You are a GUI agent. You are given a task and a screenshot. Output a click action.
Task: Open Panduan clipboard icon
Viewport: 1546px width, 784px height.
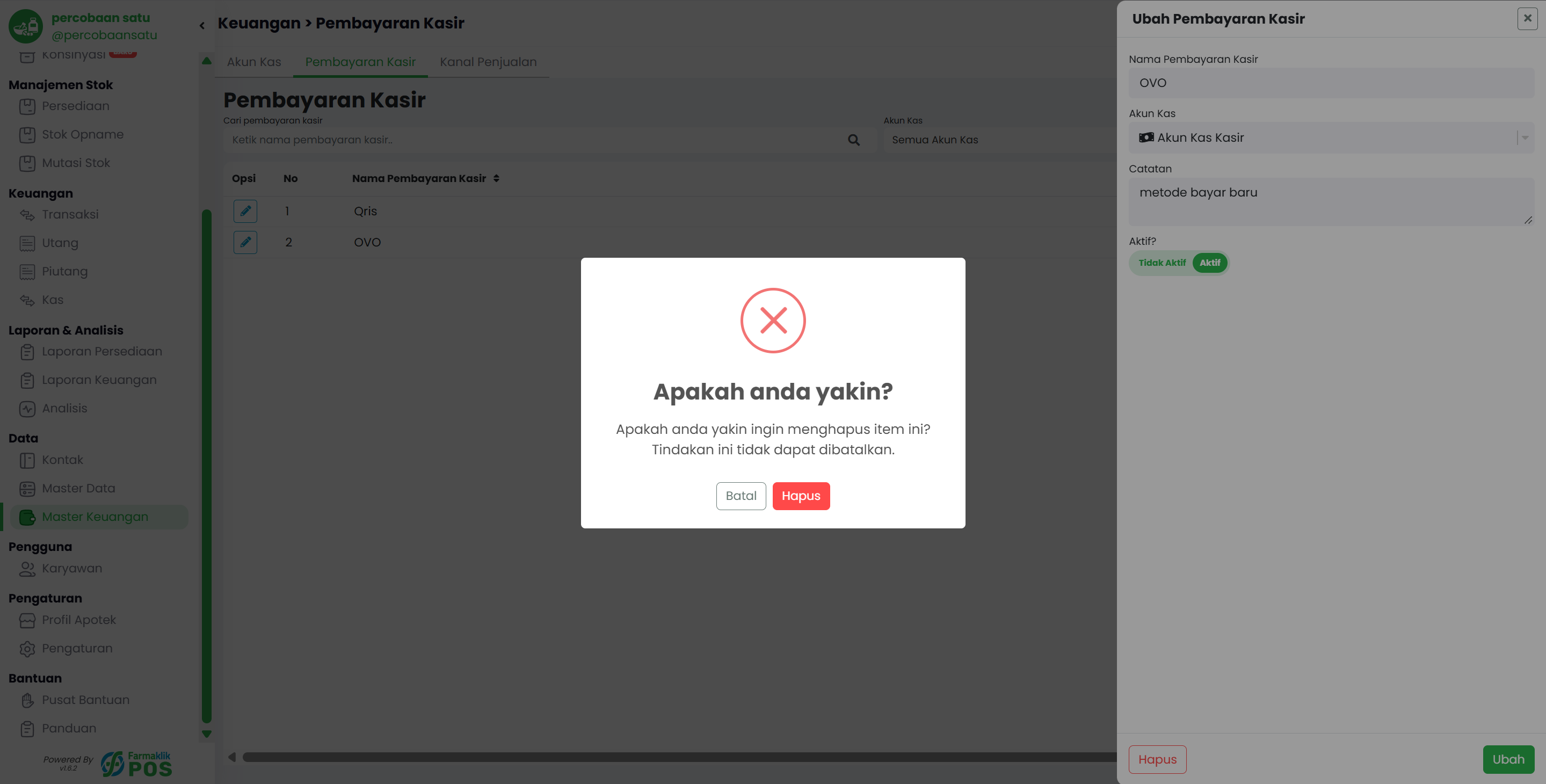tap(27, 729)
